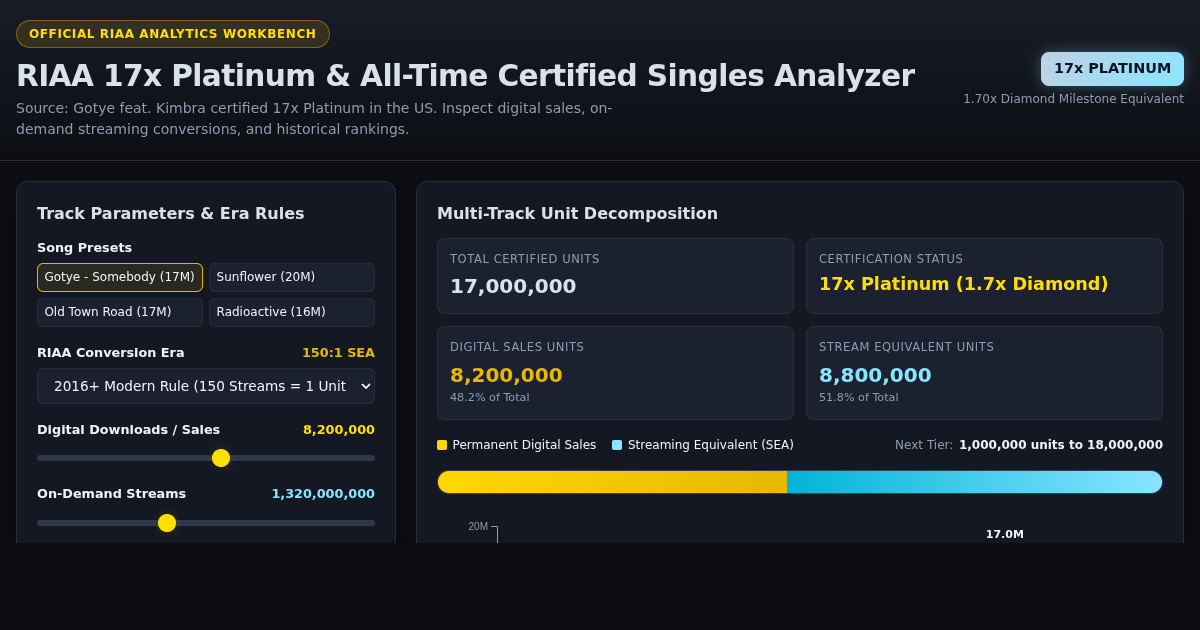The height and width of the screenshot is (630, 1200).
Task: Click the page title RIAA 17x Platinum Analyzer
Action: point(465,76)
